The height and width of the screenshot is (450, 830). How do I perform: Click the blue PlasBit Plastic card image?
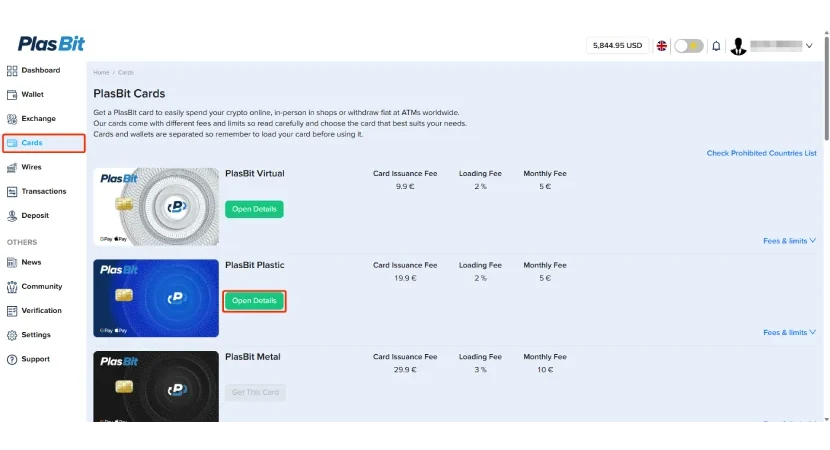tap(156, 298)
